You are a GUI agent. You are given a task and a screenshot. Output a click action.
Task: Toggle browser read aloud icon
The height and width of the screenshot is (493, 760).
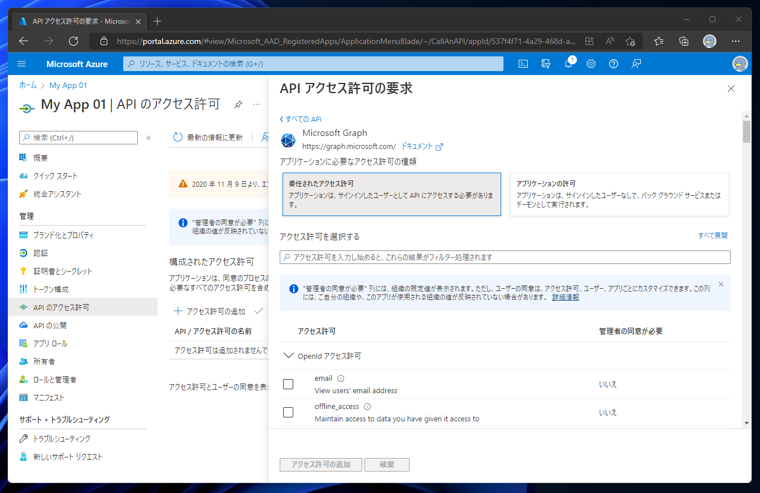click(x=609, y=41)
